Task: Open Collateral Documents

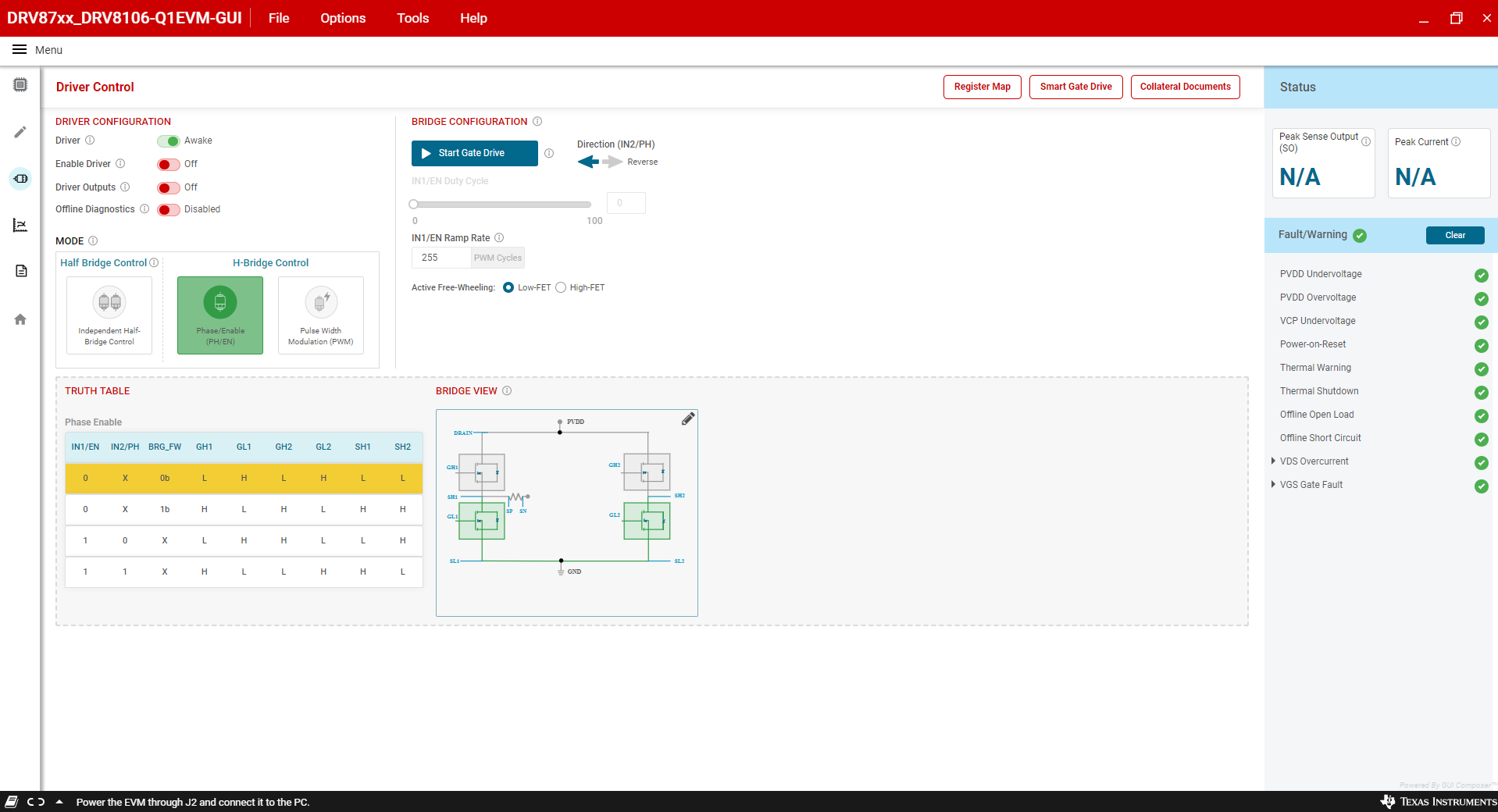Action: pos(1185,87)
